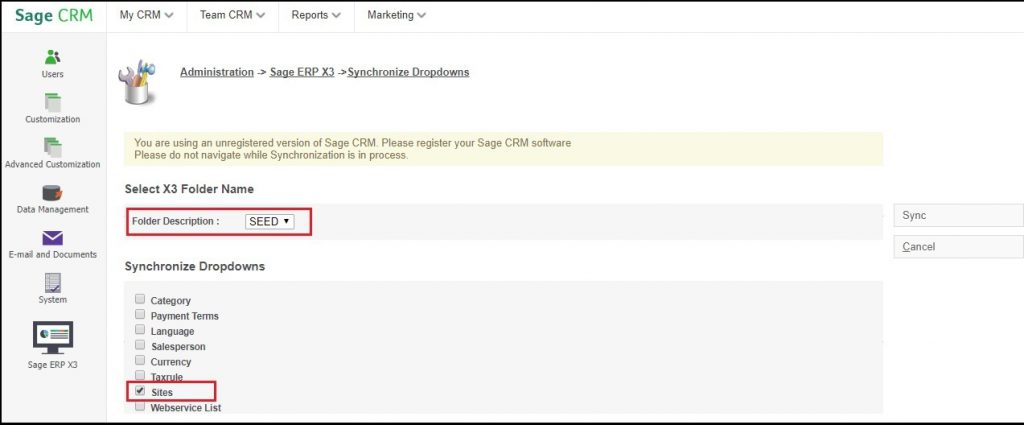Click the Users label in sidebar
Viewport: 1024px width, 425px height.
(52, 74)
